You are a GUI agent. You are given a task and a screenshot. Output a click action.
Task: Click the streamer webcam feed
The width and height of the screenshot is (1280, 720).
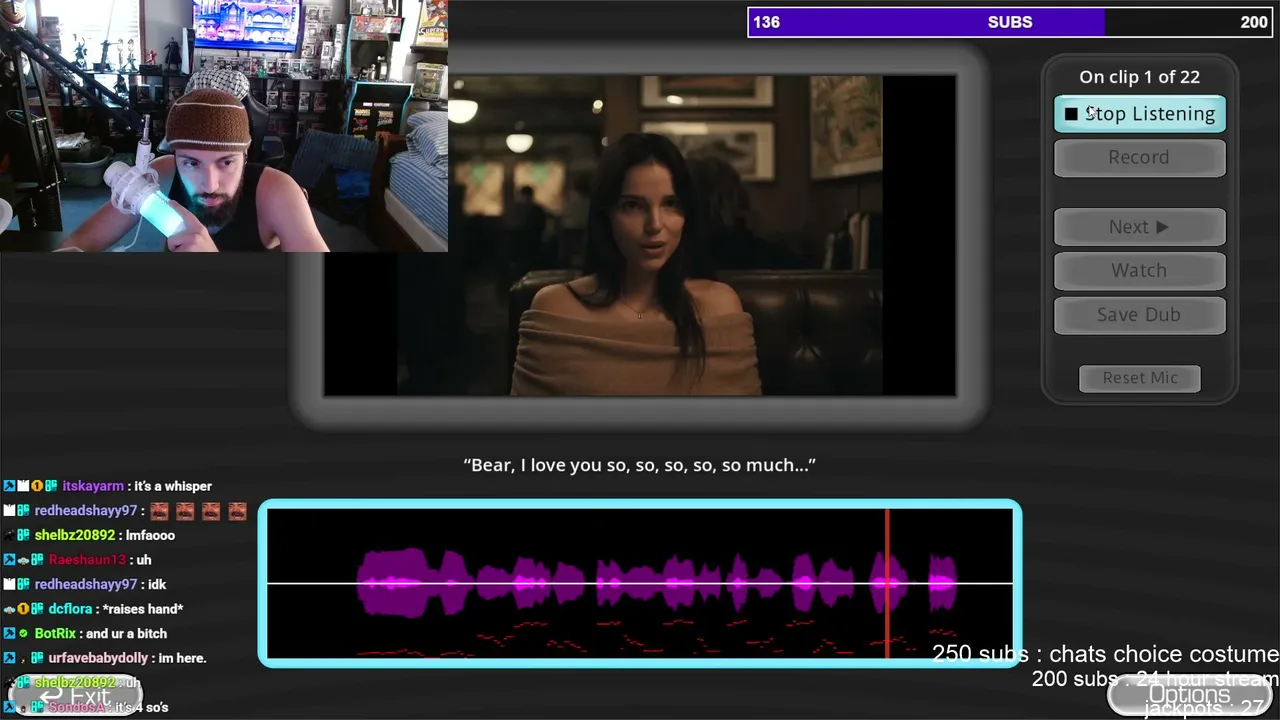(x=224, y=126)
